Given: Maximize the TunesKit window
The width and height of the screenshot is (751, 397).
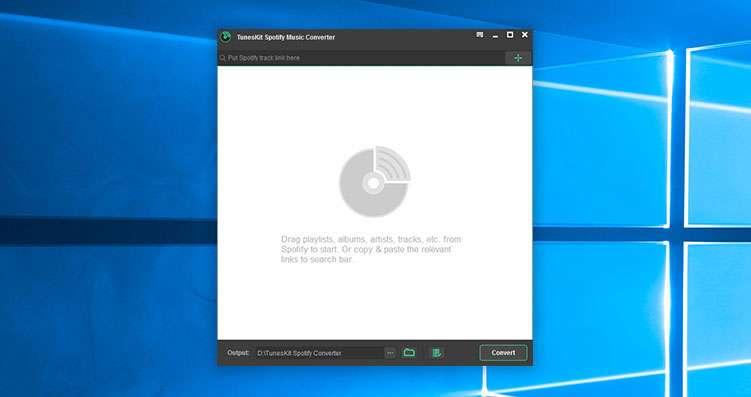Looking at the screenshot, I should pos(510,34).
